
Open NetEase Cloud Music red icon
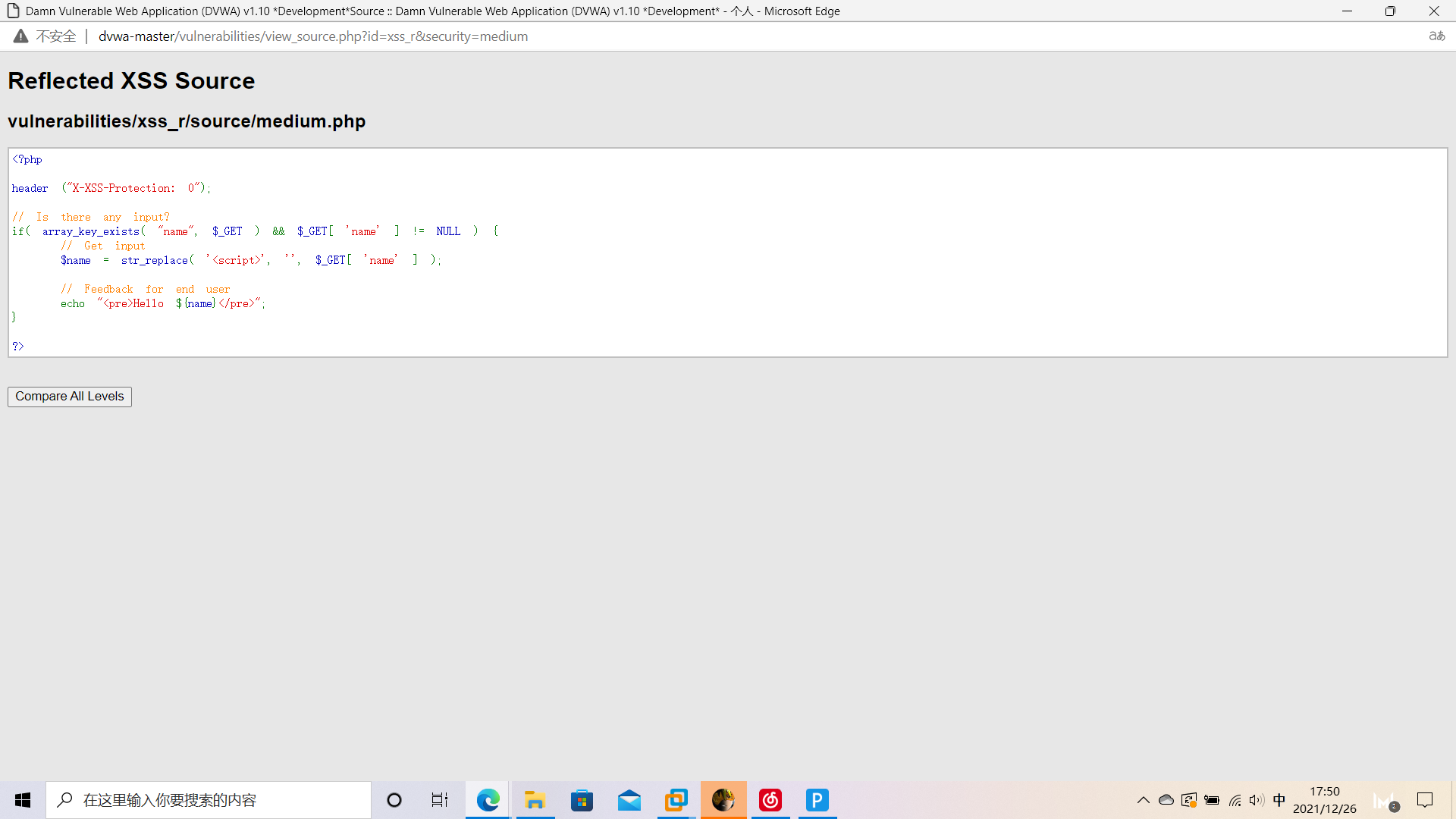coord(770,800)
